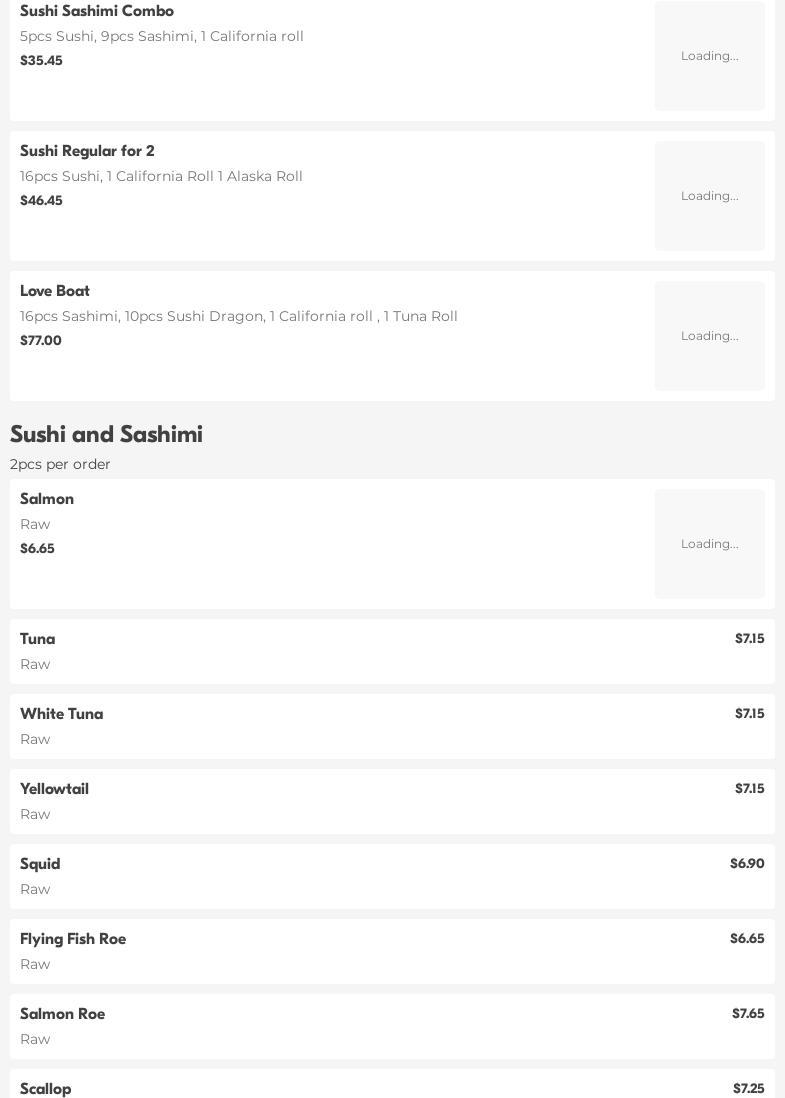
Task: Open the White Tuna item
Action: pyautogui.click(x=62, y=714)
